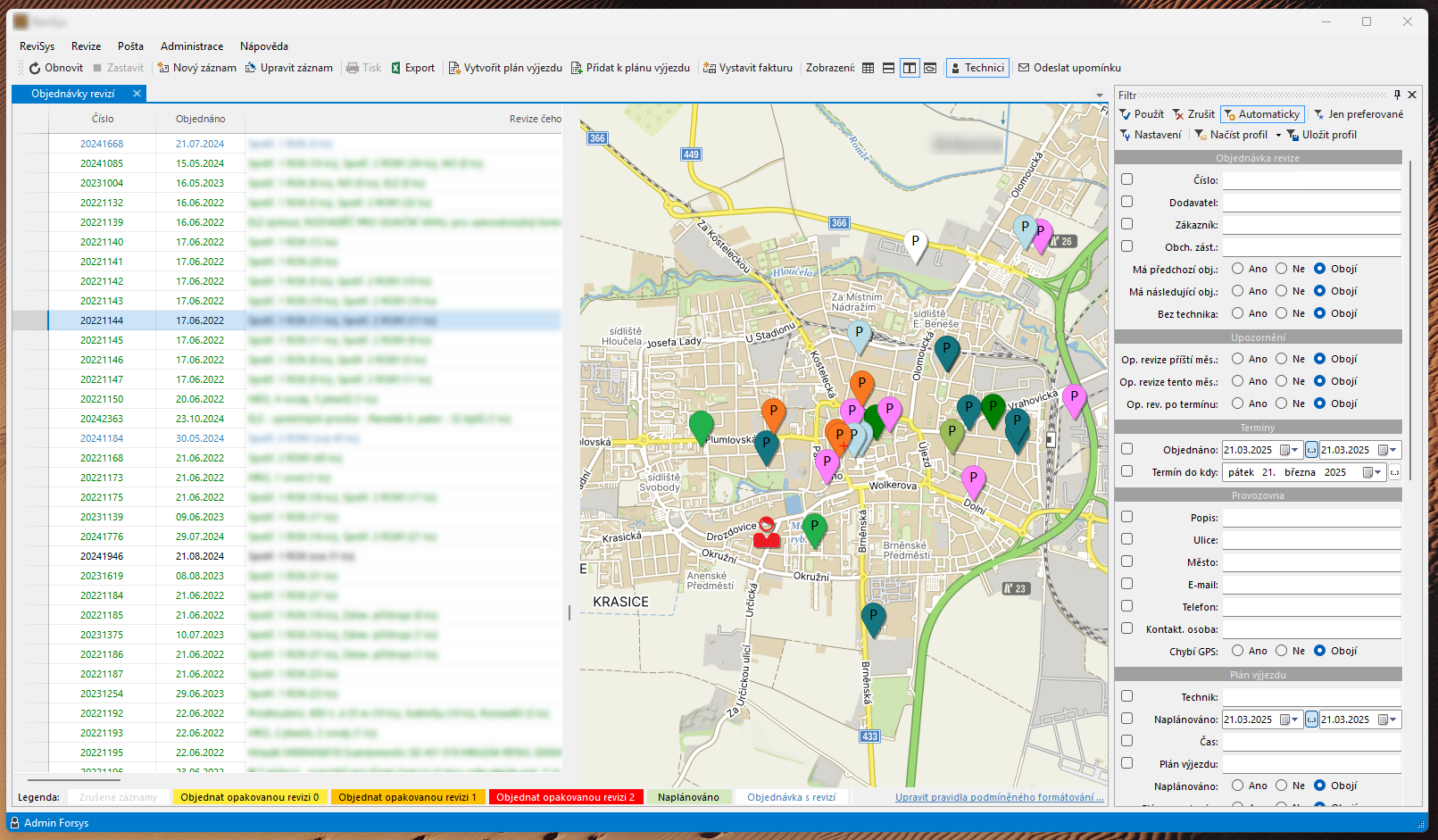The image size is (1438, 840).
Task: Click Odeslat upomínku envelope icon
Action: 1024,68
